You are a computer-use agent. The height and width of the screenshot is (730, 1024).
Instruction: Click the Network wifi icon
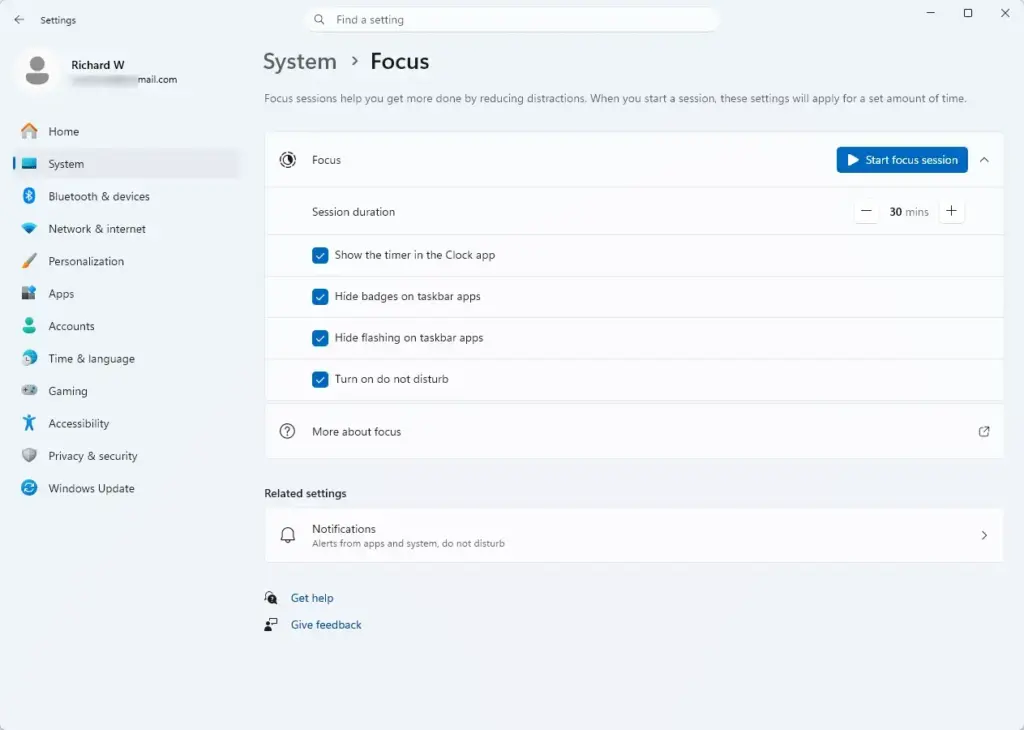29,229
